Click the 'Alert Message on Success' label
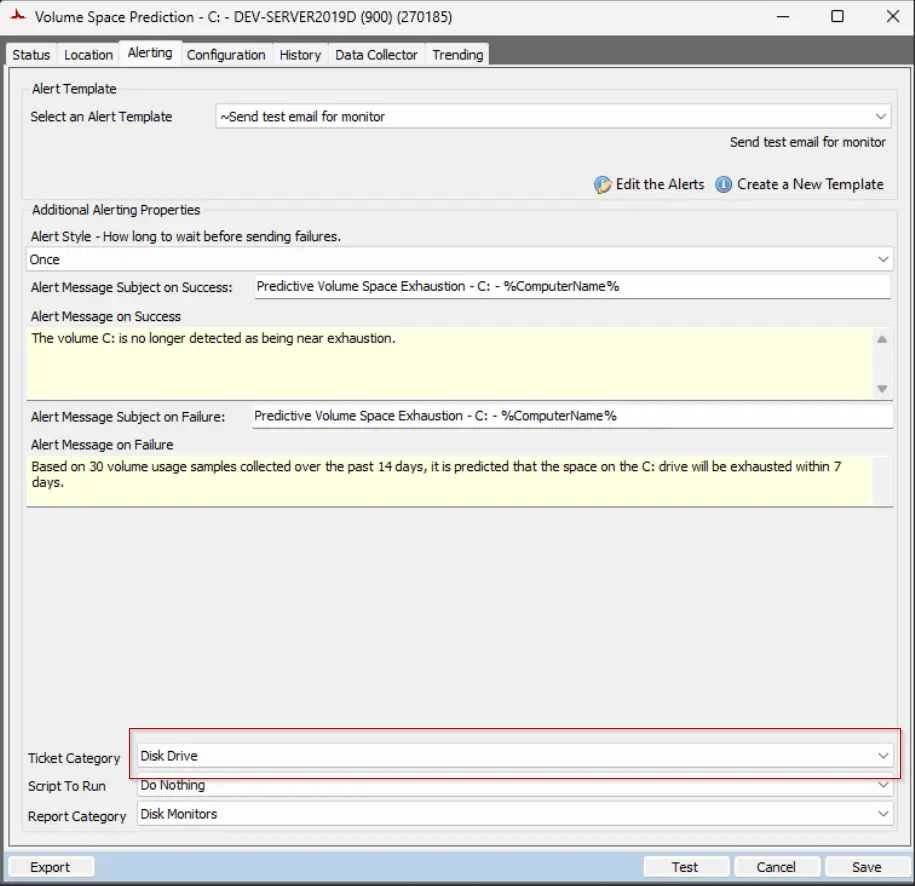The image size is (915, 886). click(106, 316)
